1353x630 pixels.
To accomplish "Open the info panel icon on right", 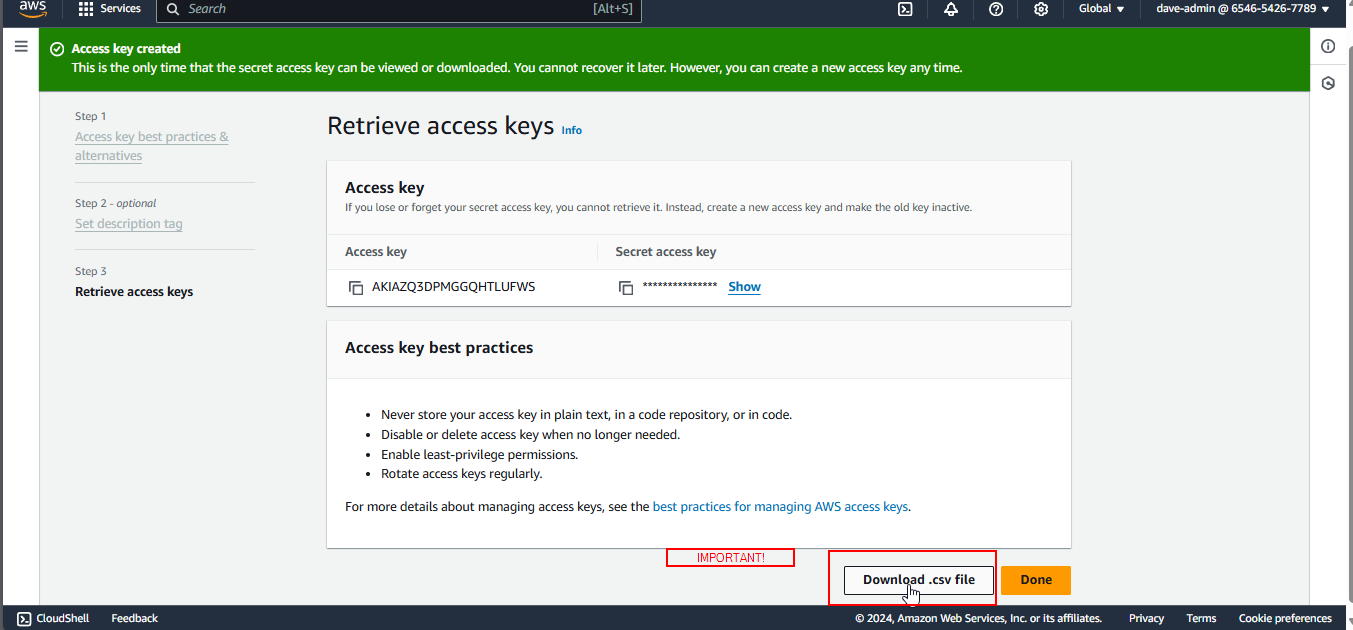I will click(1328, 46).
